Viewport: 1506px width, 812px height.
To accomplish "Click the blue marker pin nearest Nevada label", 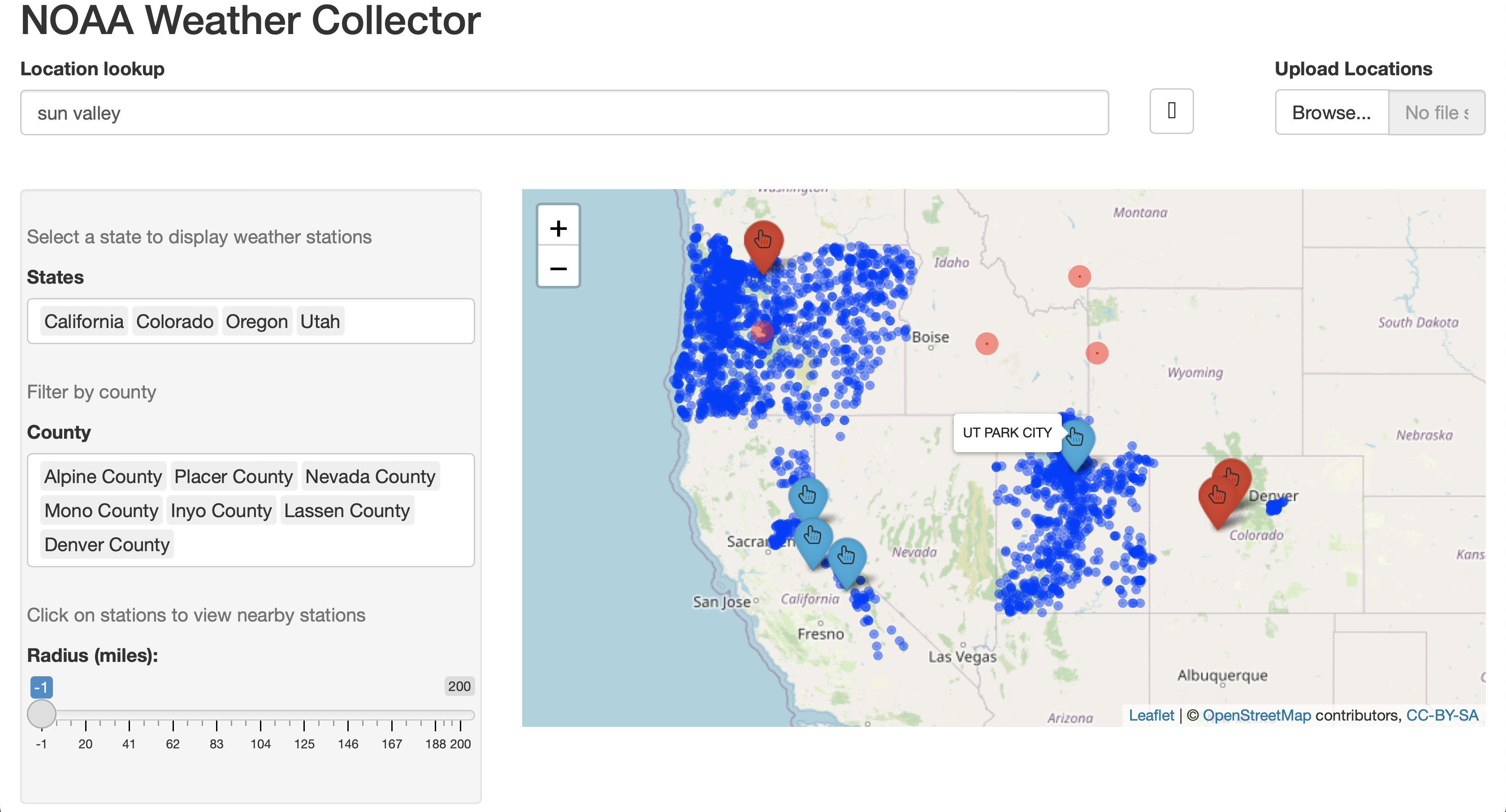I will pyautogui.click(x=847, y=558).
